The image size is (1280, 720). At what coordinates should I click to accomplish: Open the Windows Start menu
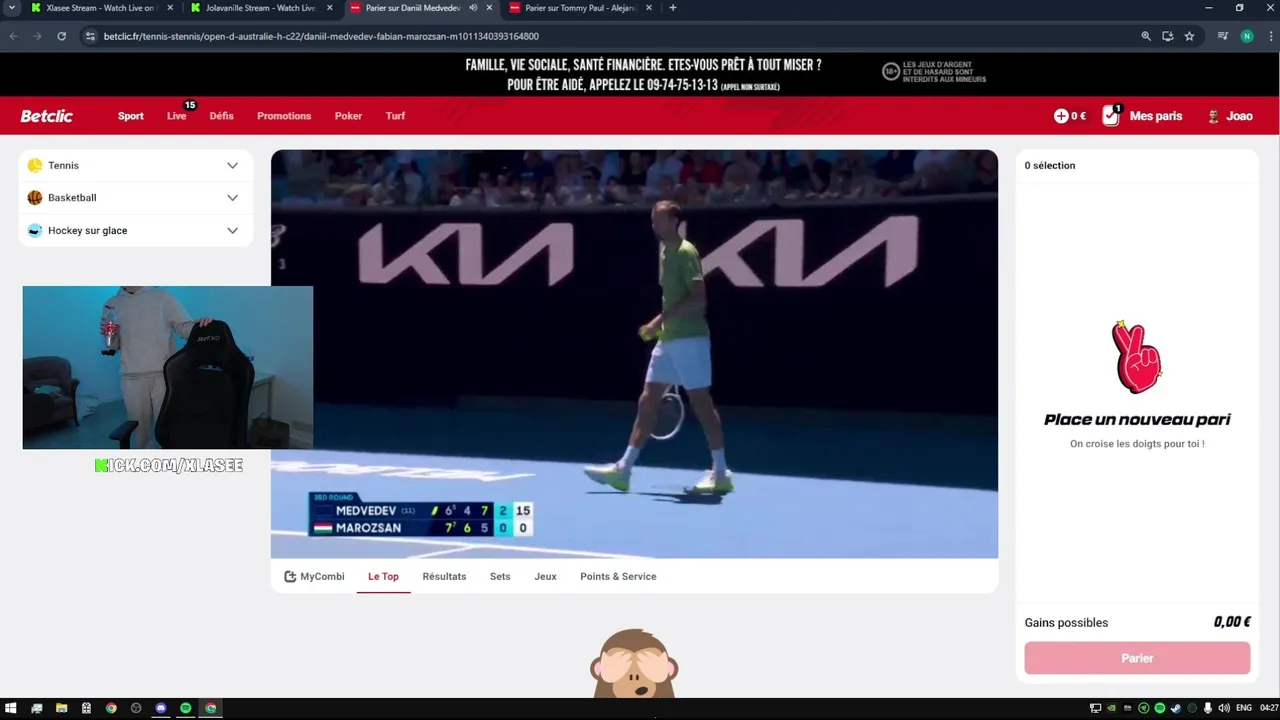[11, 708]
